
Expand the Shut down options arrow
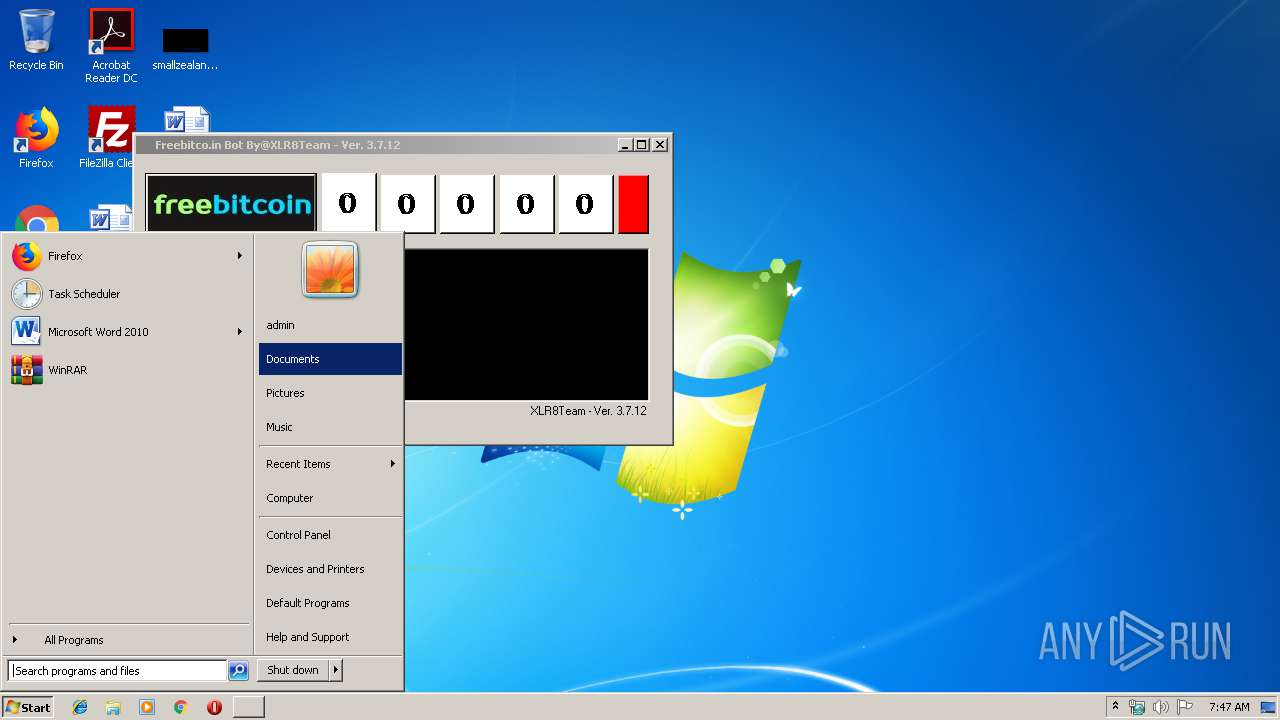[336, 670]
